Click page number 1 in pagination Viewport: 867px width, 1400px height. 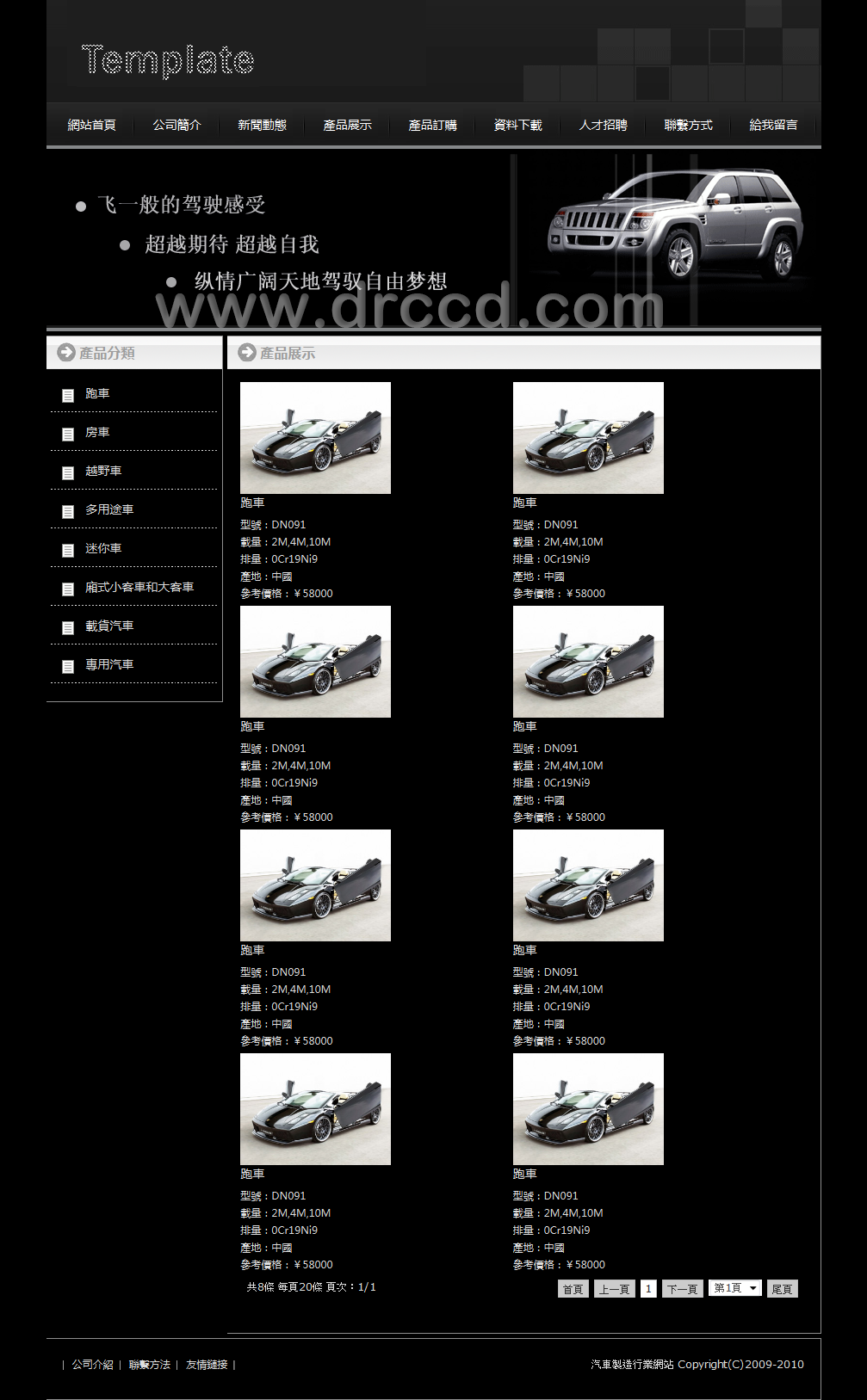coord(648,1289)
